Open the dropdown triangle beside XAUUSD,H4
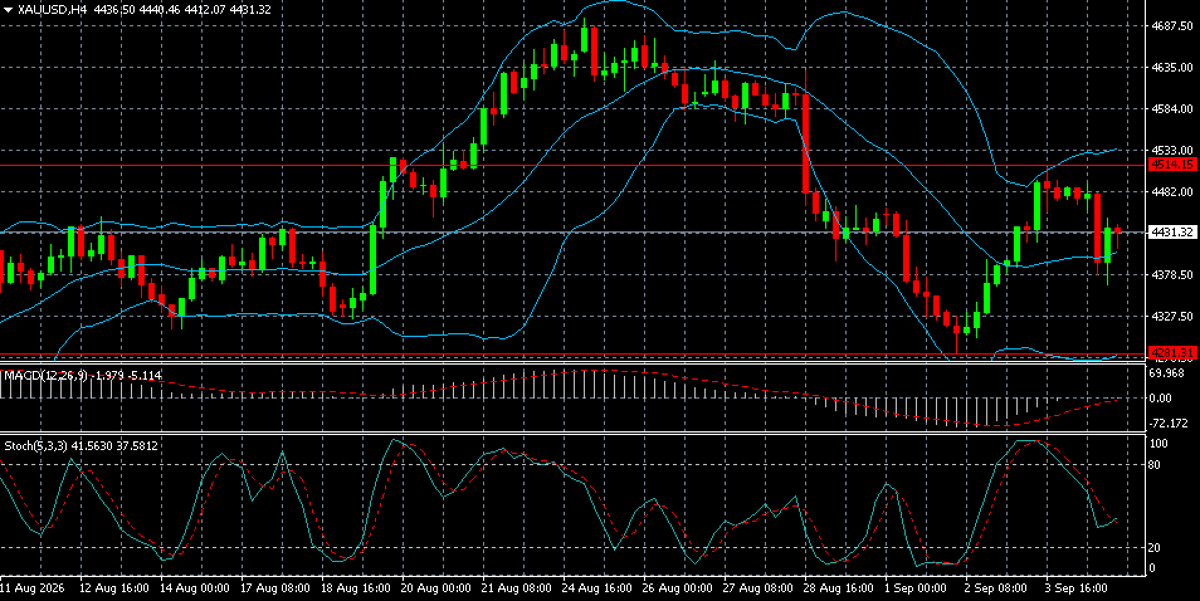Screen dimensions: 1200x601 click(x=9, y=9)
